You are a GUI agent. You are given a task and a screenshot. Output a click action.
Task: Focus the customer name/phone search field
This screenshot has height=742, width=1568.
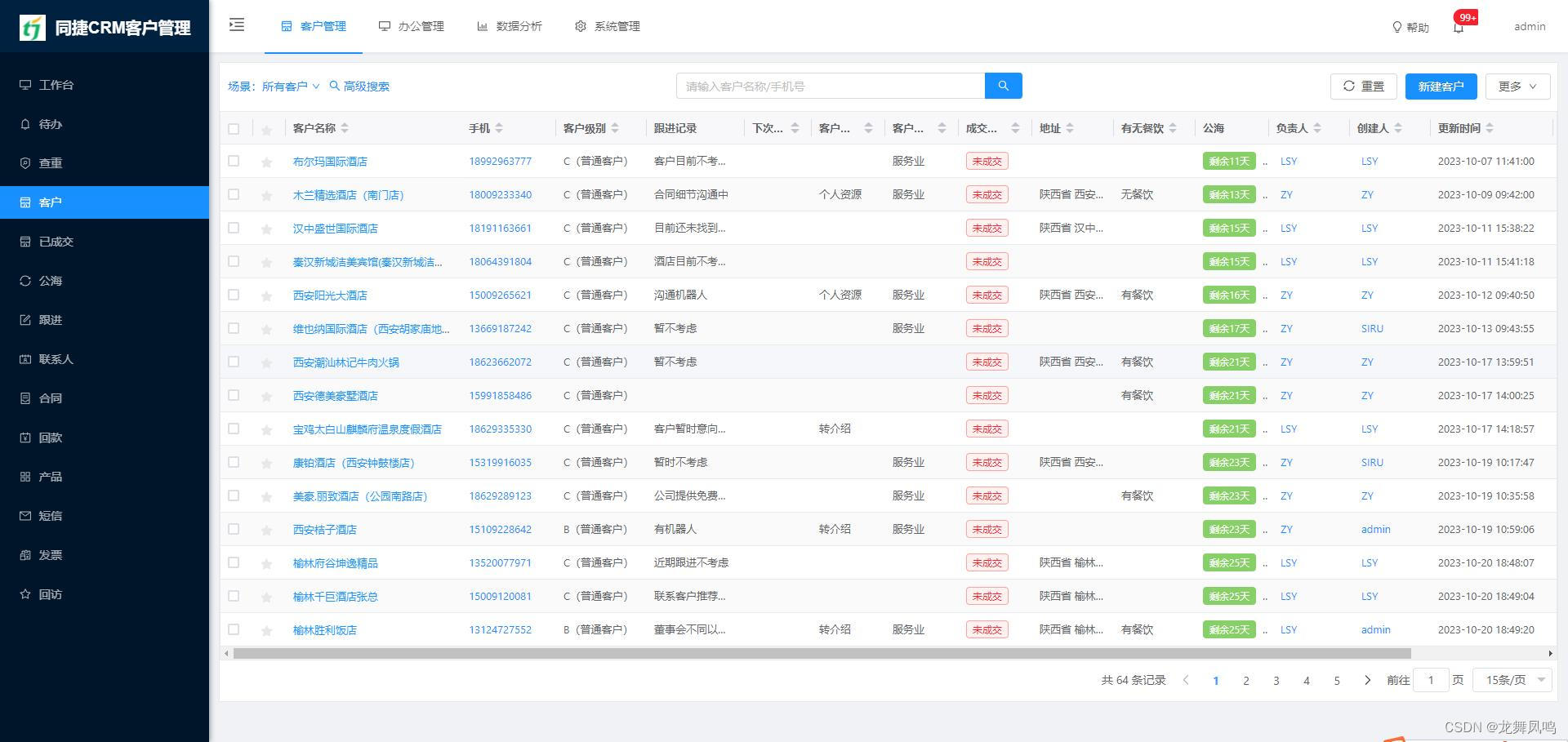tap(831, 86)
